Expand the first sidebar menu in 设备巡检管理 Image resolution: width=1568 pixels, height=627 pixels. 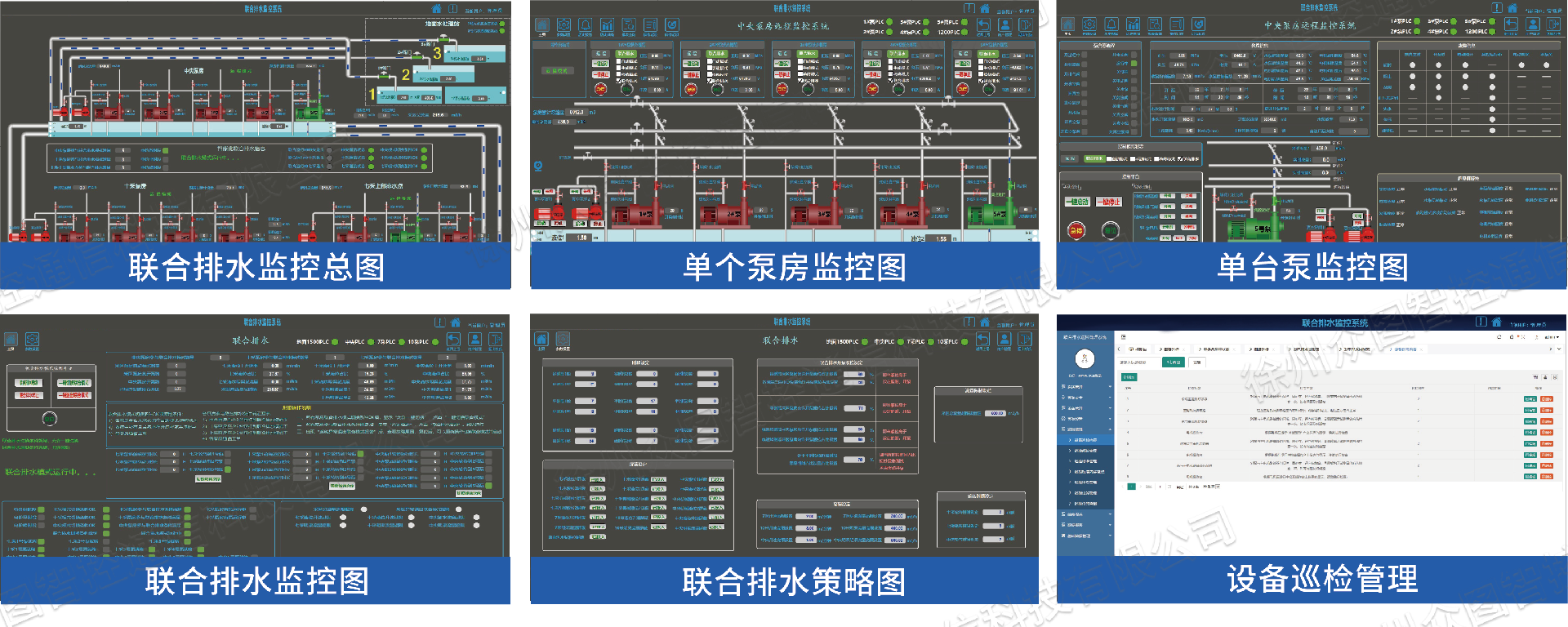tap(1086, 386)
